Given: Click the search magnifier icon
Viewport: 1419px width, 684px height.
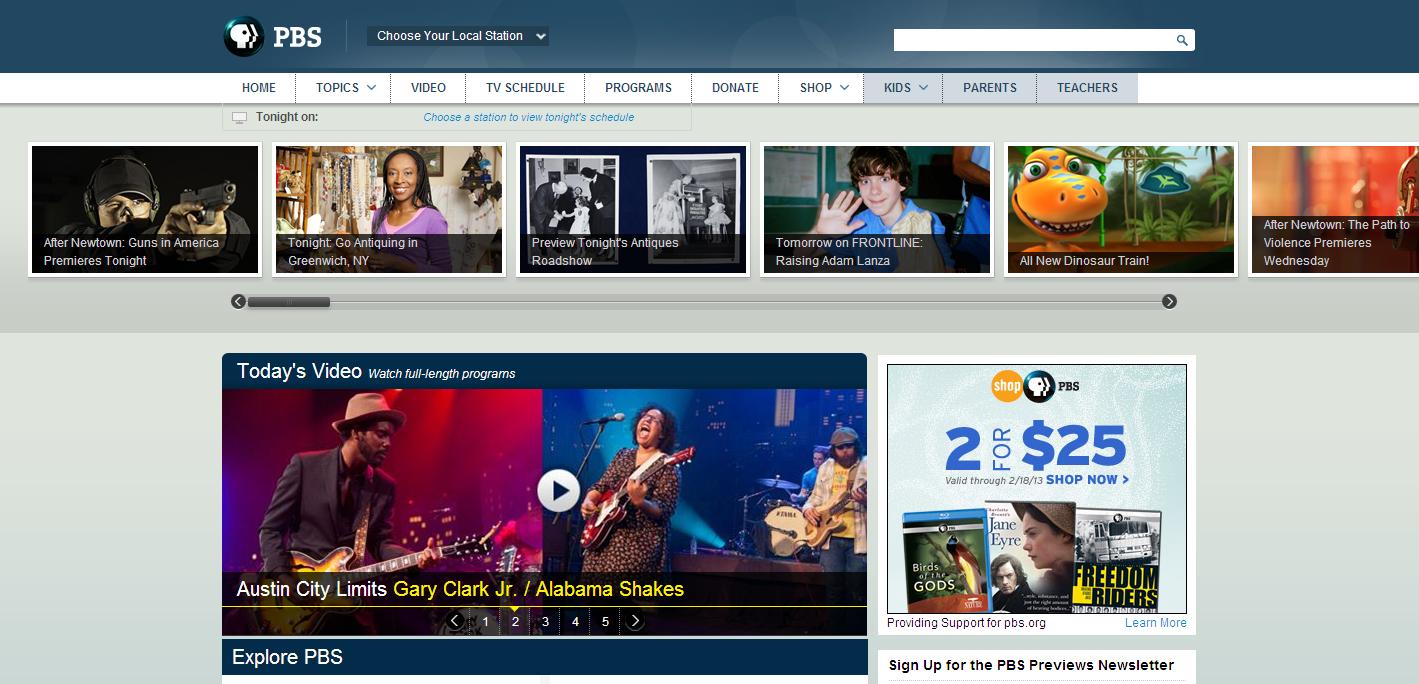Looking at the screenshot, I should click(x=1181, y=40).
